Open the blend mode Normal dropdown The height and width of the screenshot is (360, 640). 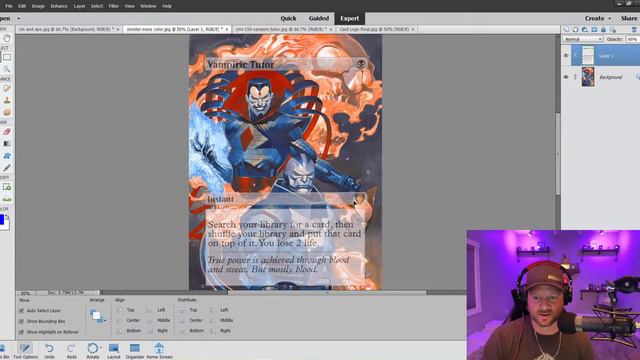(583, 39)
